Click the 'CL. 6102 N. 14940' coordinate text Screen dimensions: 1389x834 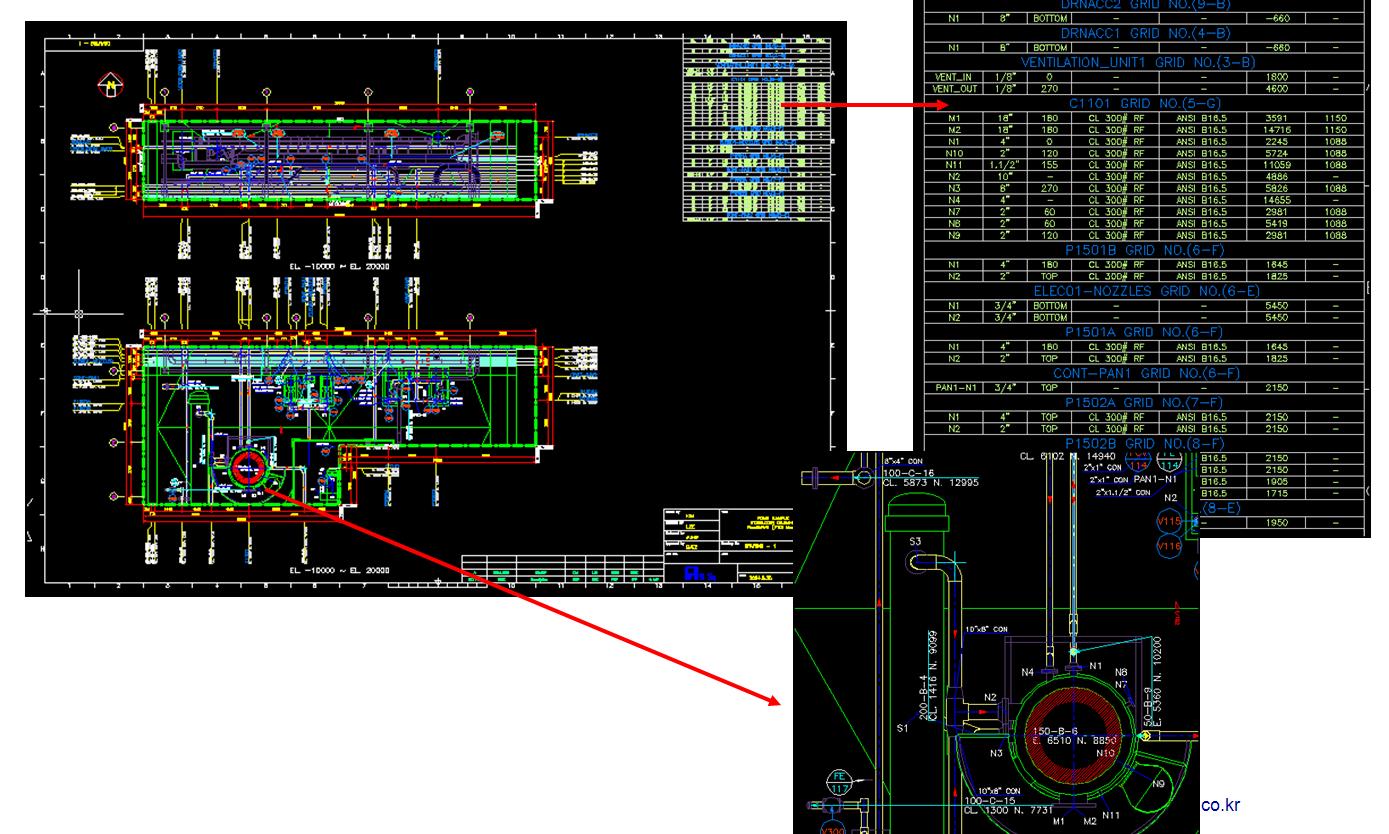point(1068,456)
